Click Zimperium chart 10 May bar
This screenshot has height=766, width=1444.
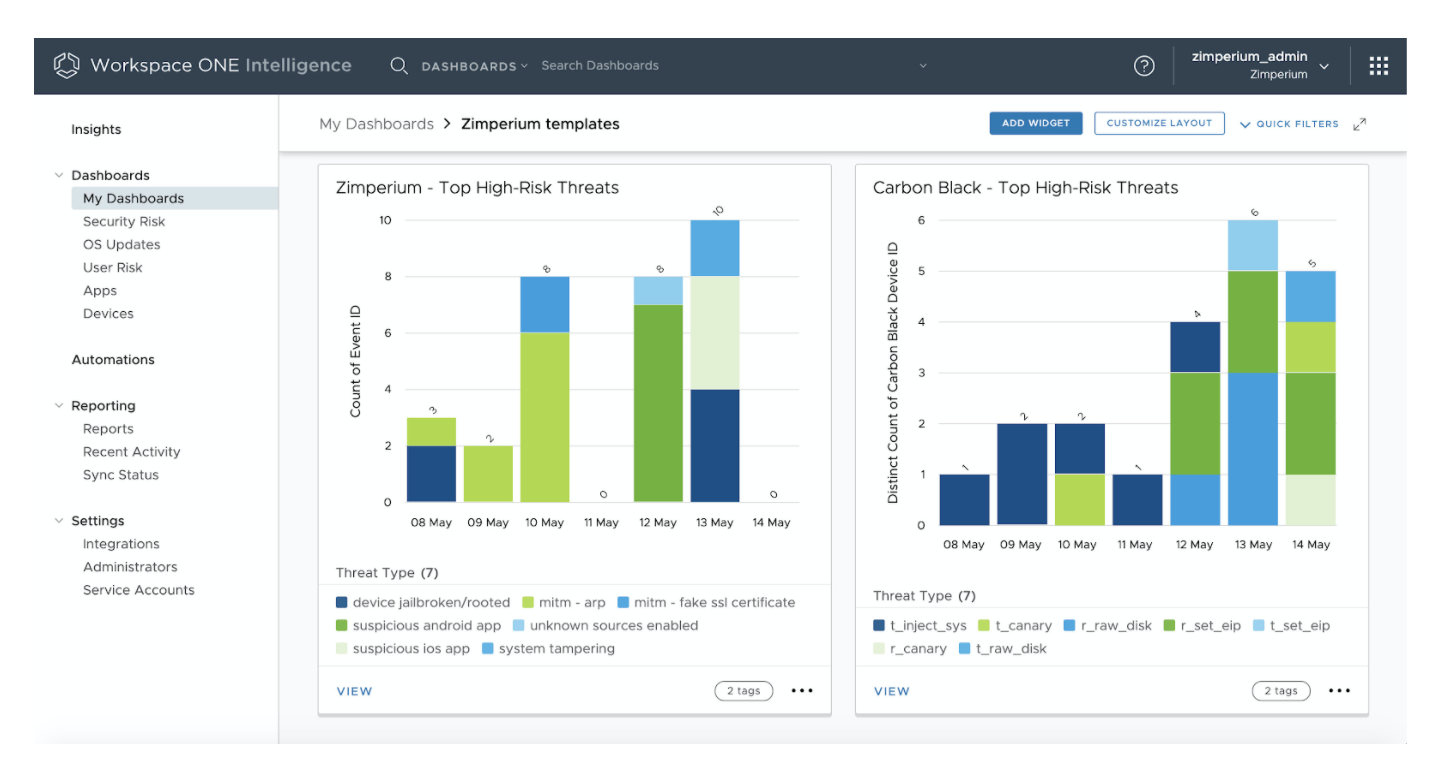point(545,390)
